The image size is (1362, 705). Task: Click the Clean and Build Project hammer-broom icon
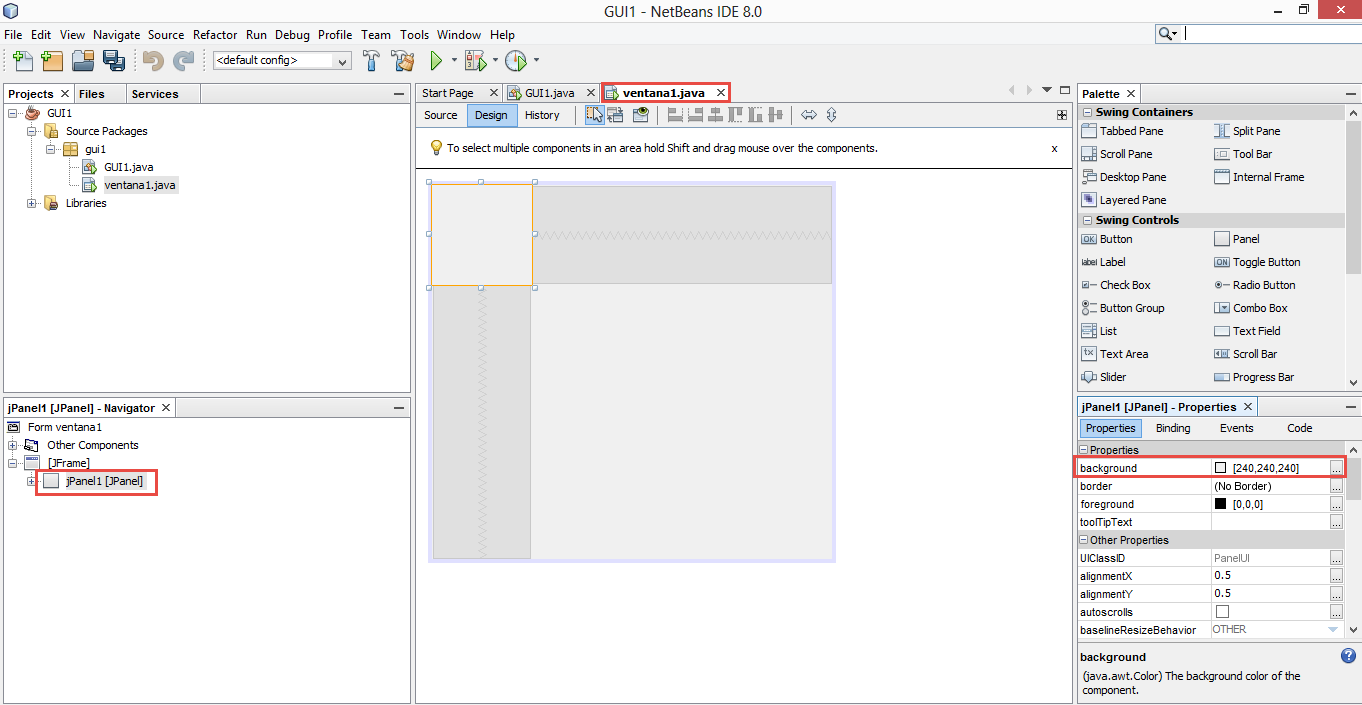402,61
